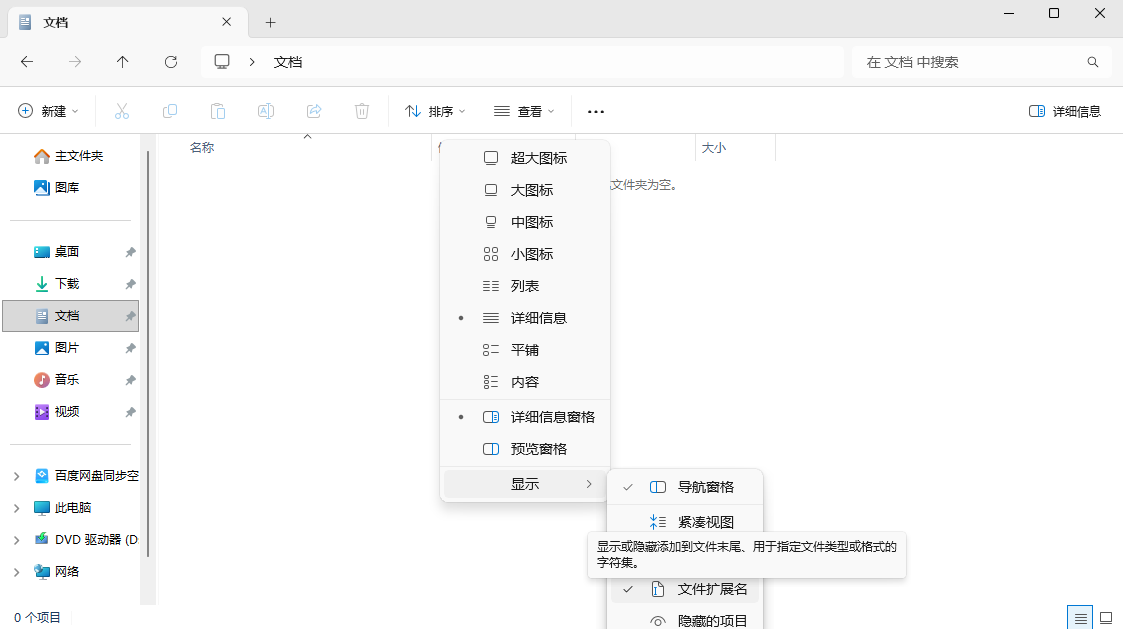Open 视频 folder in sidebar

click(57, 412)
